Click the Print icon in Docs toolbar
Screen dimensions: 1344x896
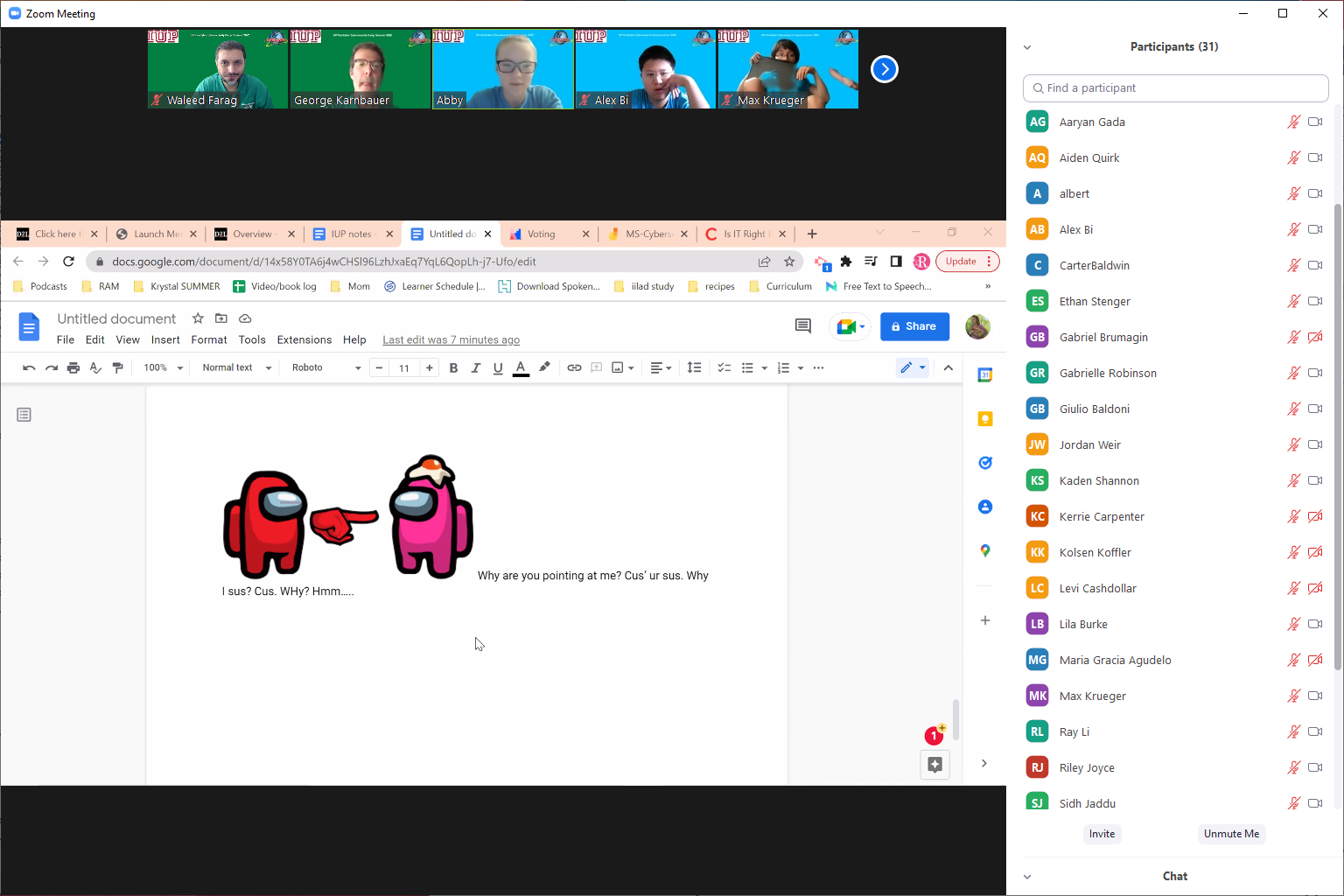pos(73,368)
